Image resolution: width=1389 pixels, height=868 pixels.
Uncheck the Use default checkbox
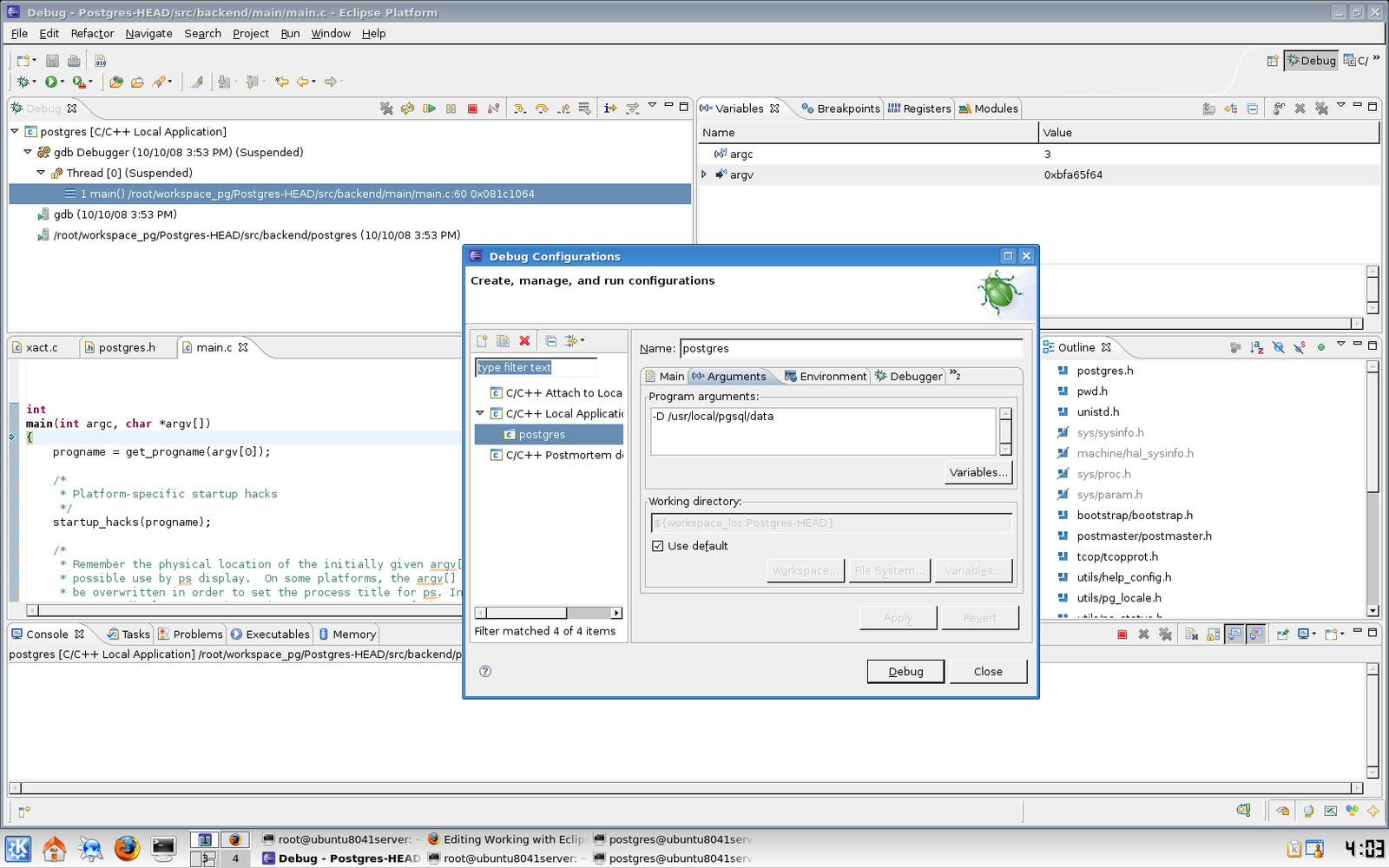point(658,546)
